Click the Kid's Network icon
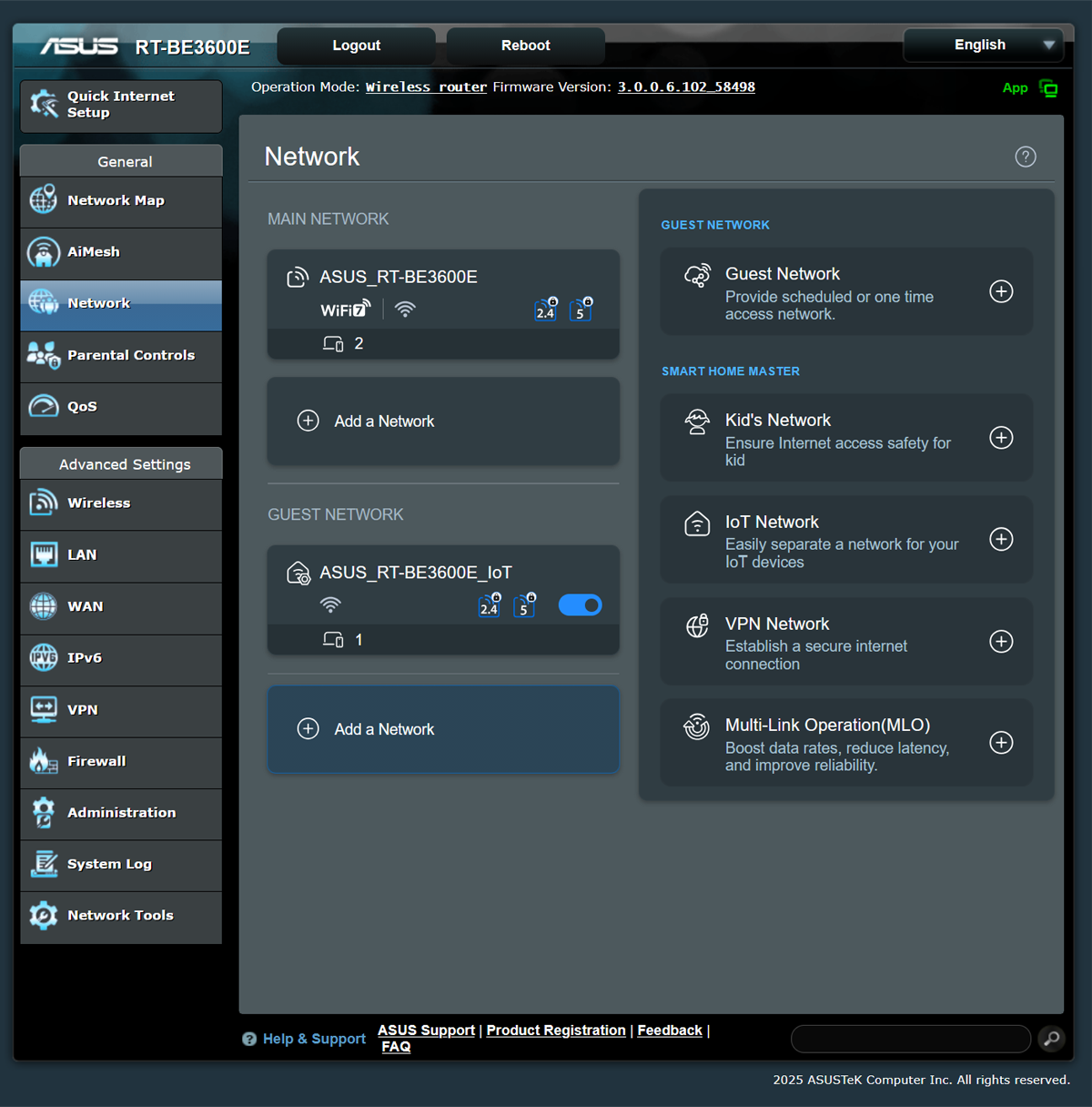 pyautogui.click(x=698, y=421)
